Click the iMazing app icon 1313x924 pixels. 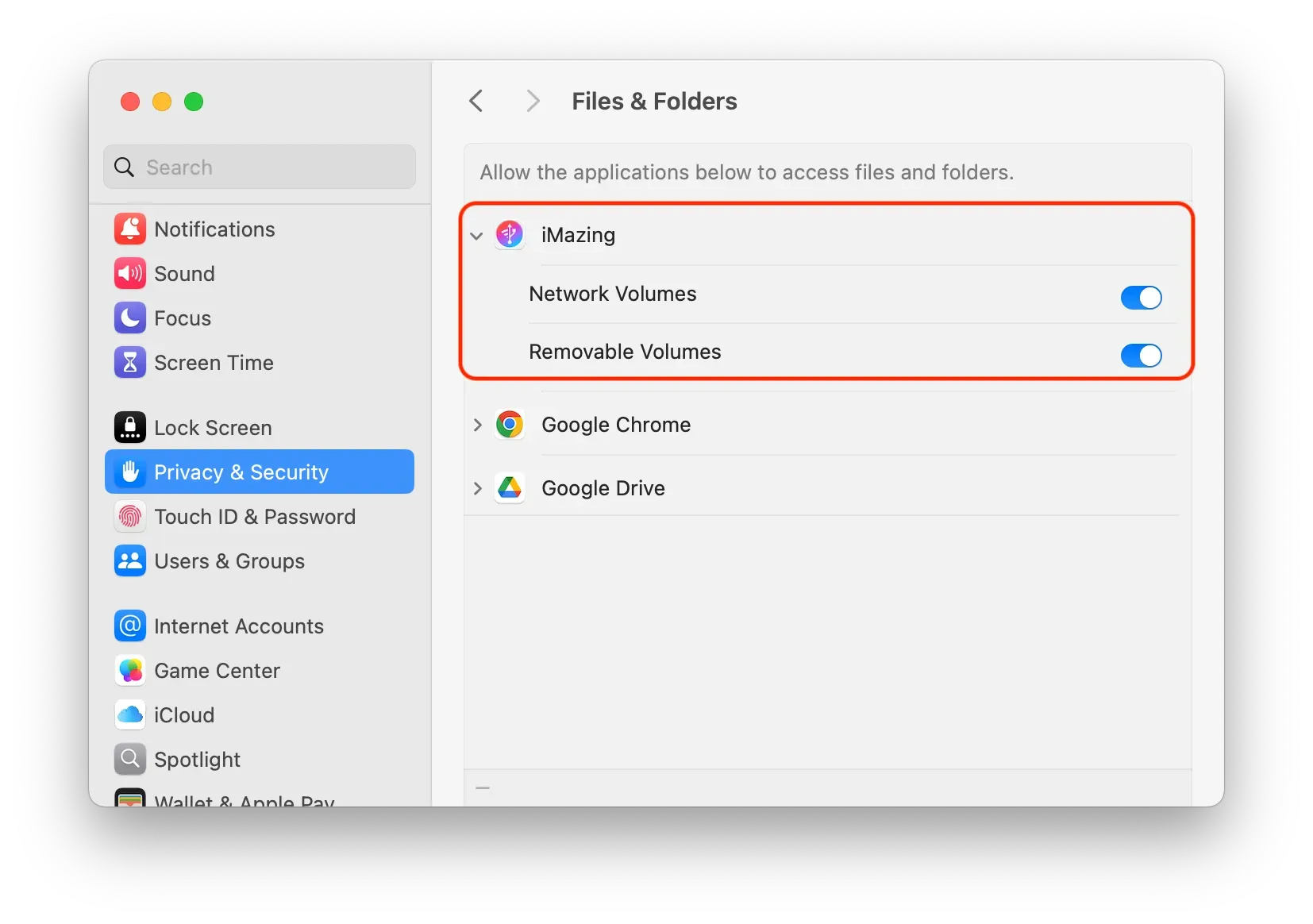[x=509, y=234]
